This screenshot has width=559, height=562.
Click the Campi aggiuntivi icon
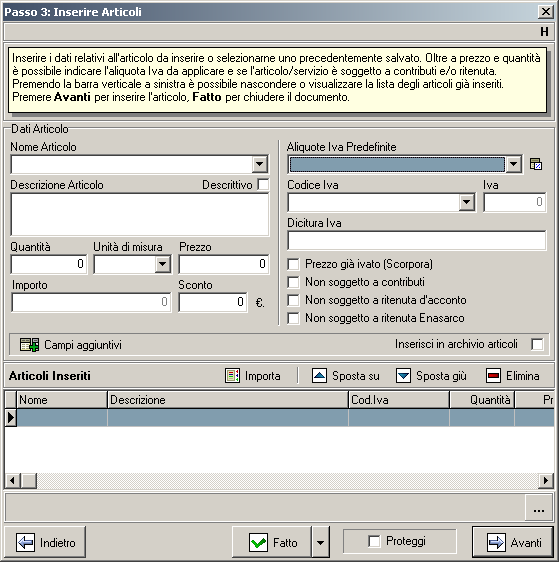(x=29, y=345)
